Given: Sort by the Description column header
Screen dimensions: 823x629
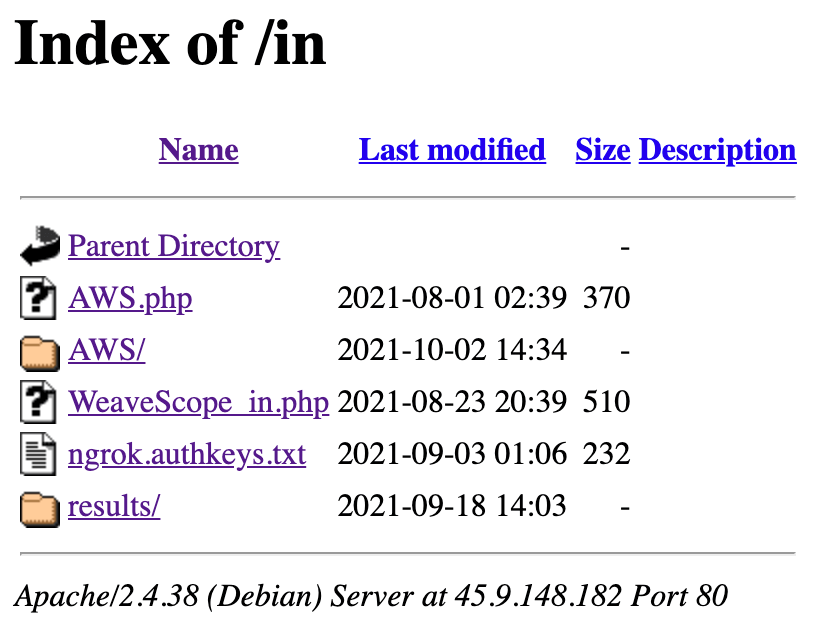Looking at the screenshot, I should pos(717,150).
